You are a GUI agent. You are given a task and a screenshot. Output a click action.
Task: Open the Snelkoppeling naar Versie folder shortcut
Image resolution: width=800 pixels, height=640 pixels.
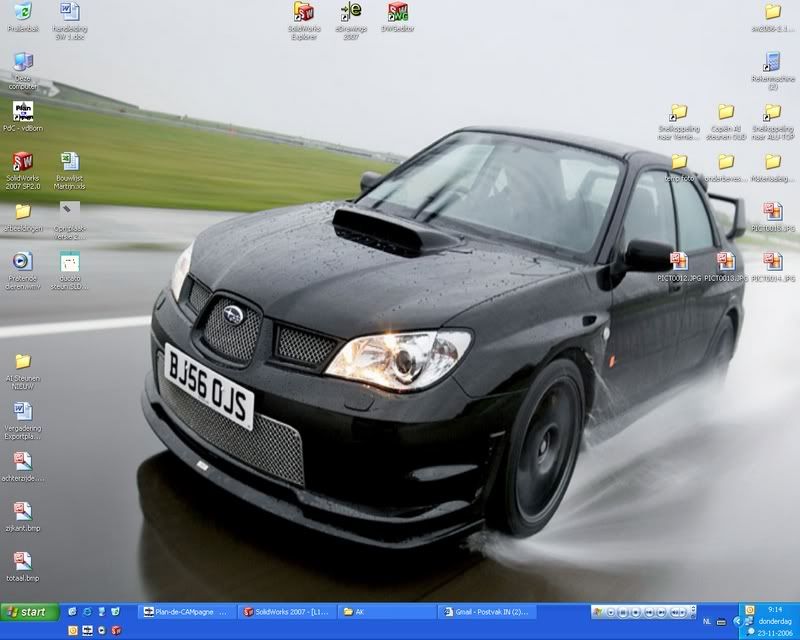click(x=679, y=122)
